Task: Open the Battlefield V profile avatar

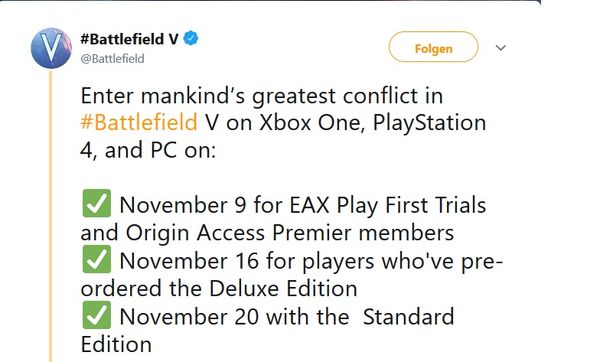Action: pos(51,48)
